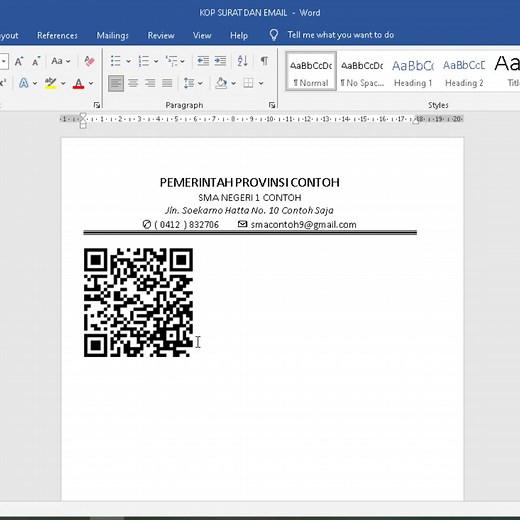This screenshot has width=520, height=520.
Task: Open the Change Case menu
Action: point(61,61)
